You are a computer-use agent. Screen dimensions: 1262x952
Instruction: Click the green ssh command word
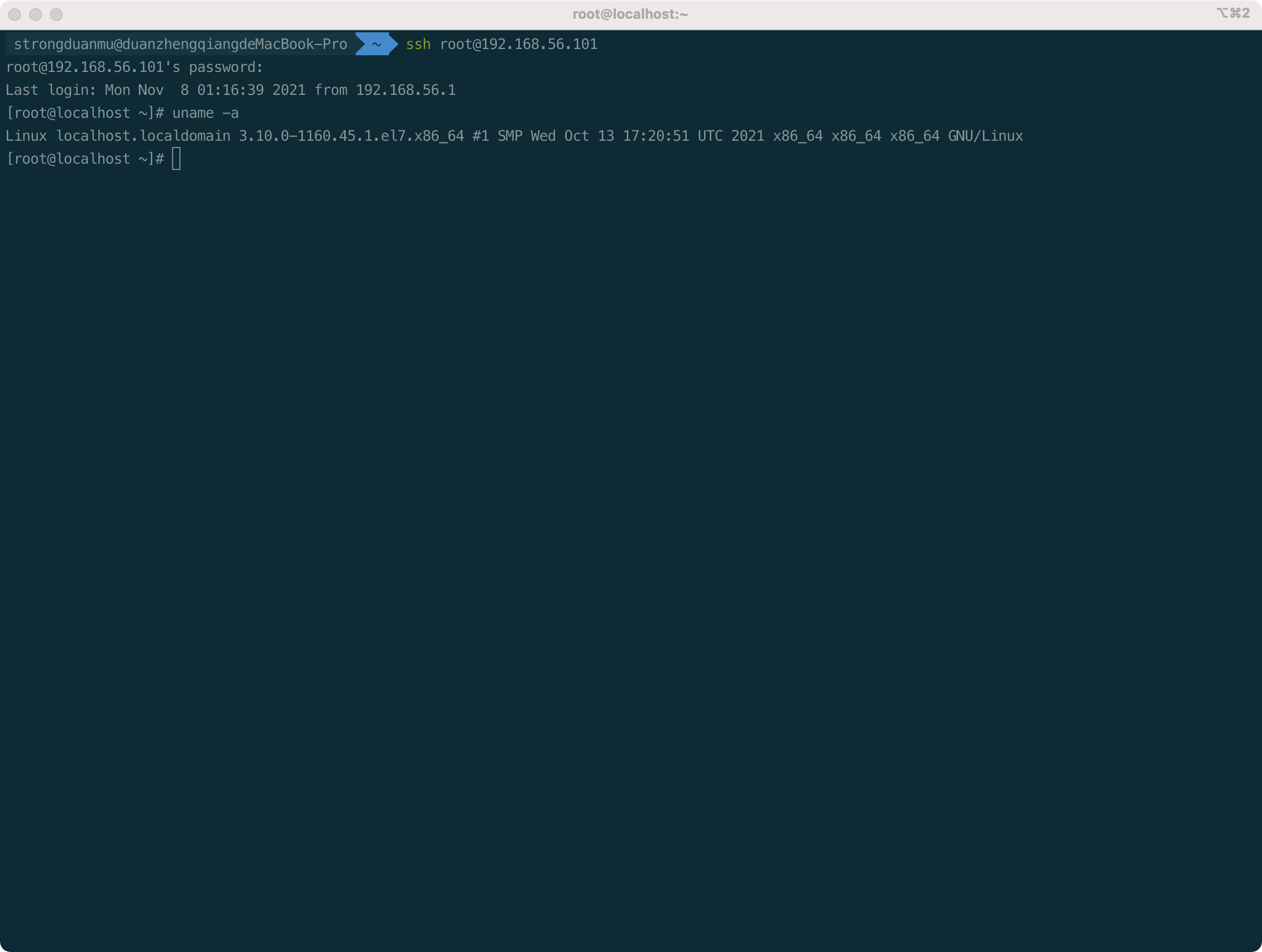[x=418, y=44]
